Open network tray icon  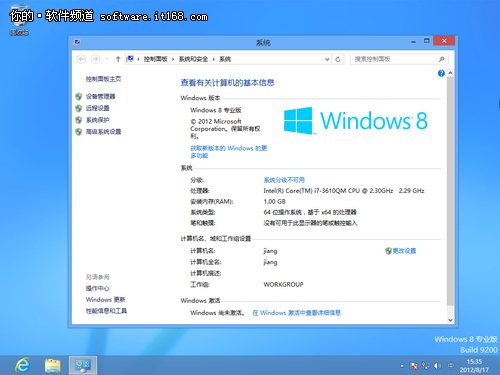click(425, 366)
